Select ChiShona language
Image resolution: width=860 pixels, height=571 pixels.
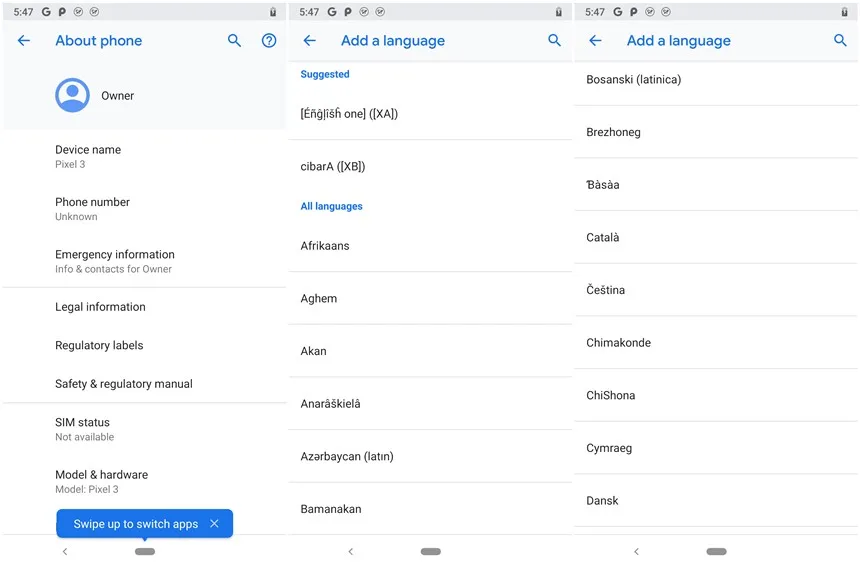(x=716, y=395)
